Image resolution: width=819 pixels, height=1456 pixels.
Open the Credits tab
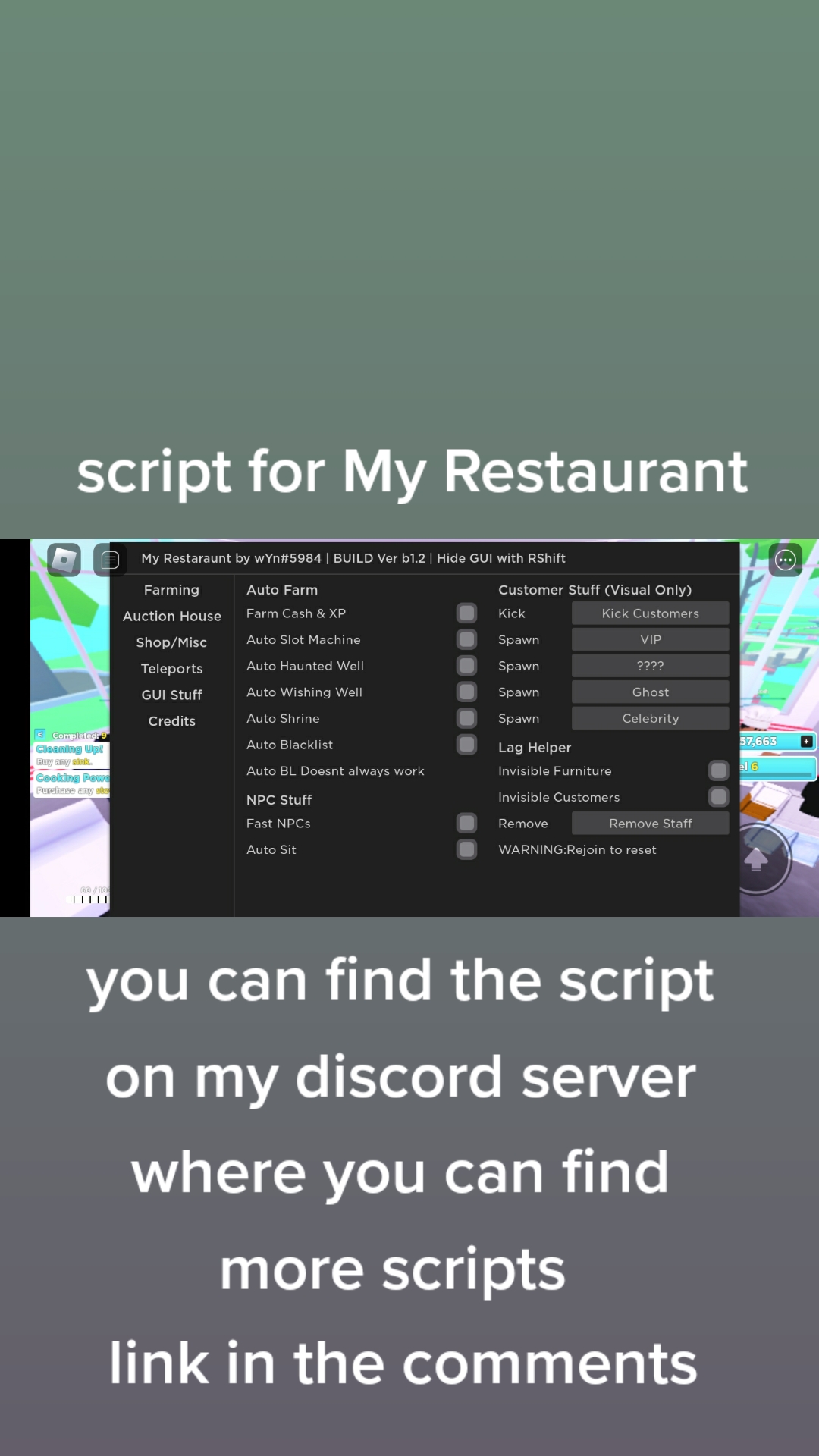[172, 721]
